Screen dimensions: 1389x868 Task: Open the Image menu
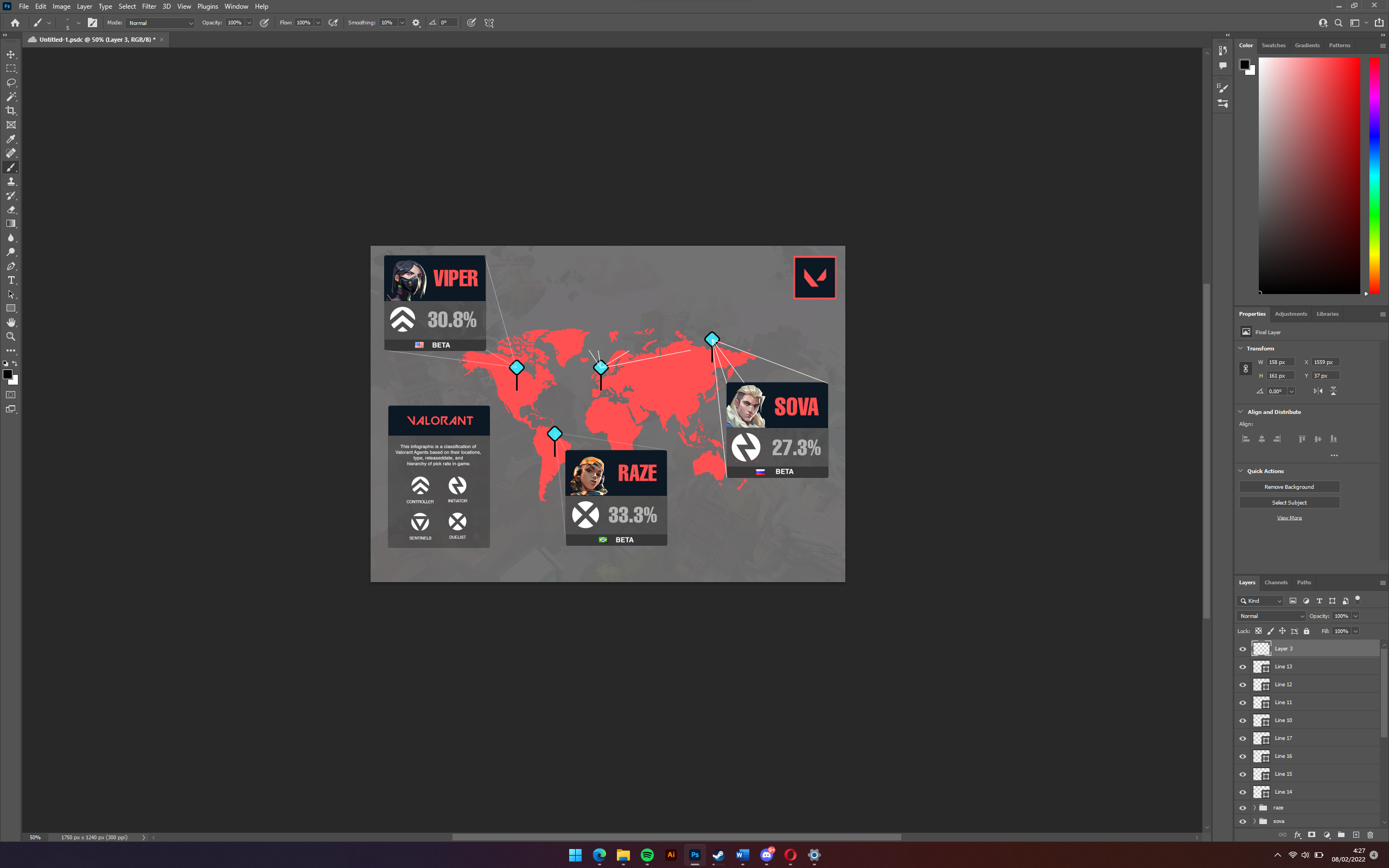pyautogui.click(x=61, y=7)
